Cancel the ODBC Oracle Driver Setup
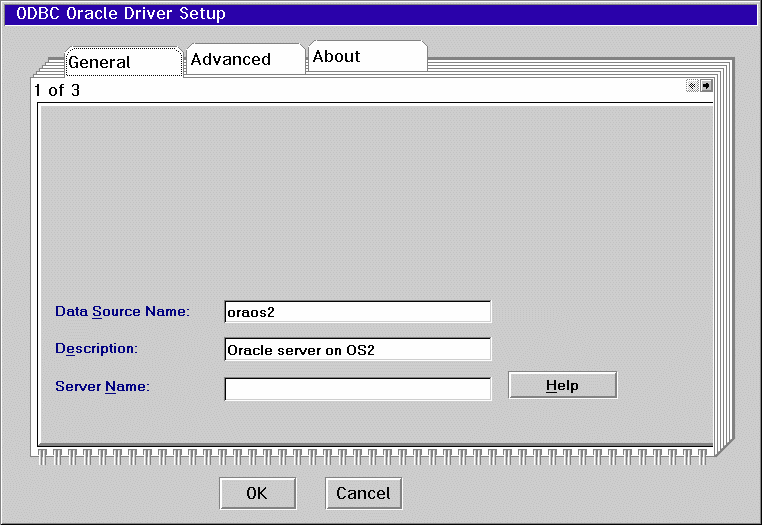The height and width of the screenshot is (525, 762). 364,493
